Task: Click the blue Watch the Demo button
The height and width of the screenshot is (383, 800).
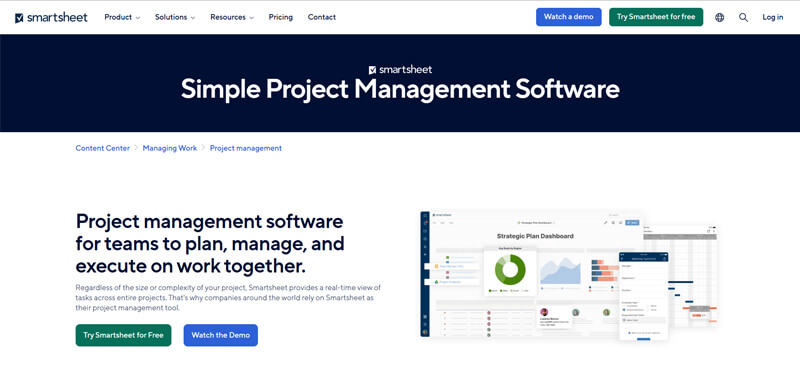Action: click(x=221, y=335)
